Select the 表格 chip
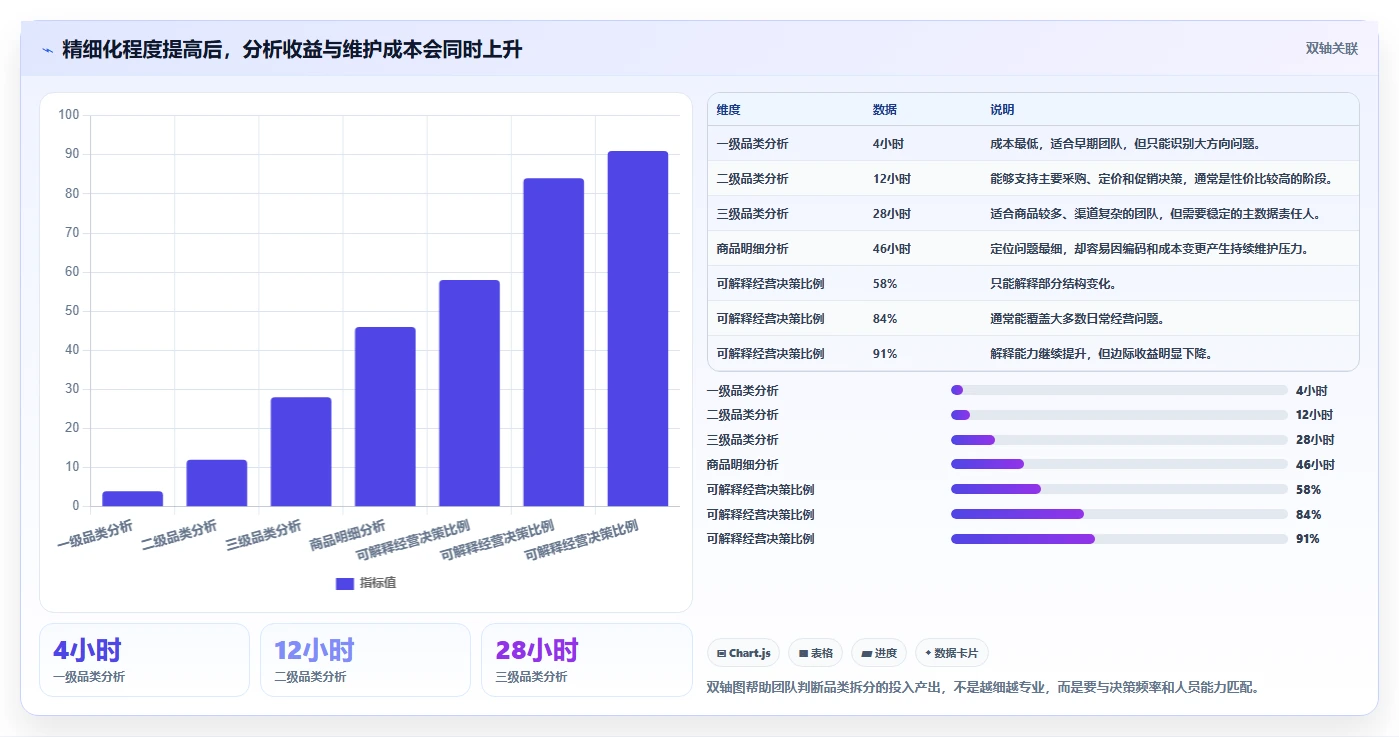The height and width of the screenshot is (737, 1399). click(816, 653)
